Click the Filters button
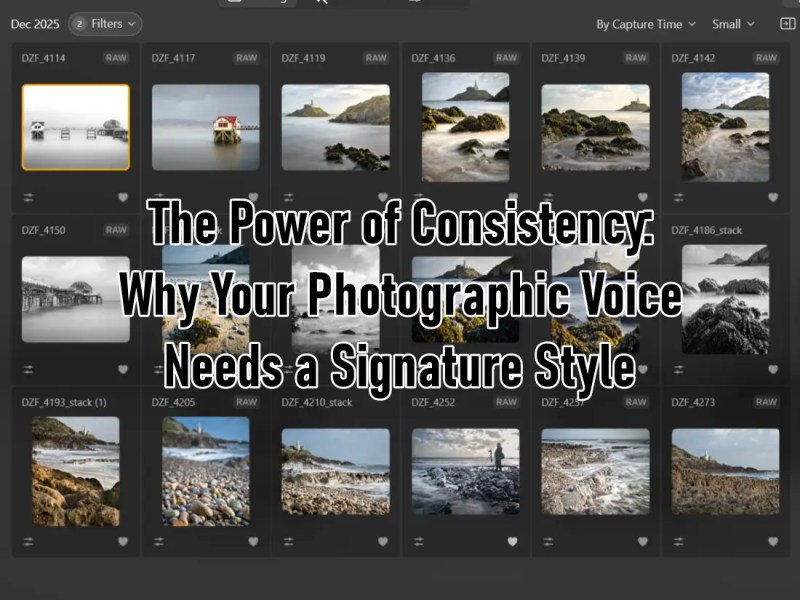 click(x=105, y=24)
